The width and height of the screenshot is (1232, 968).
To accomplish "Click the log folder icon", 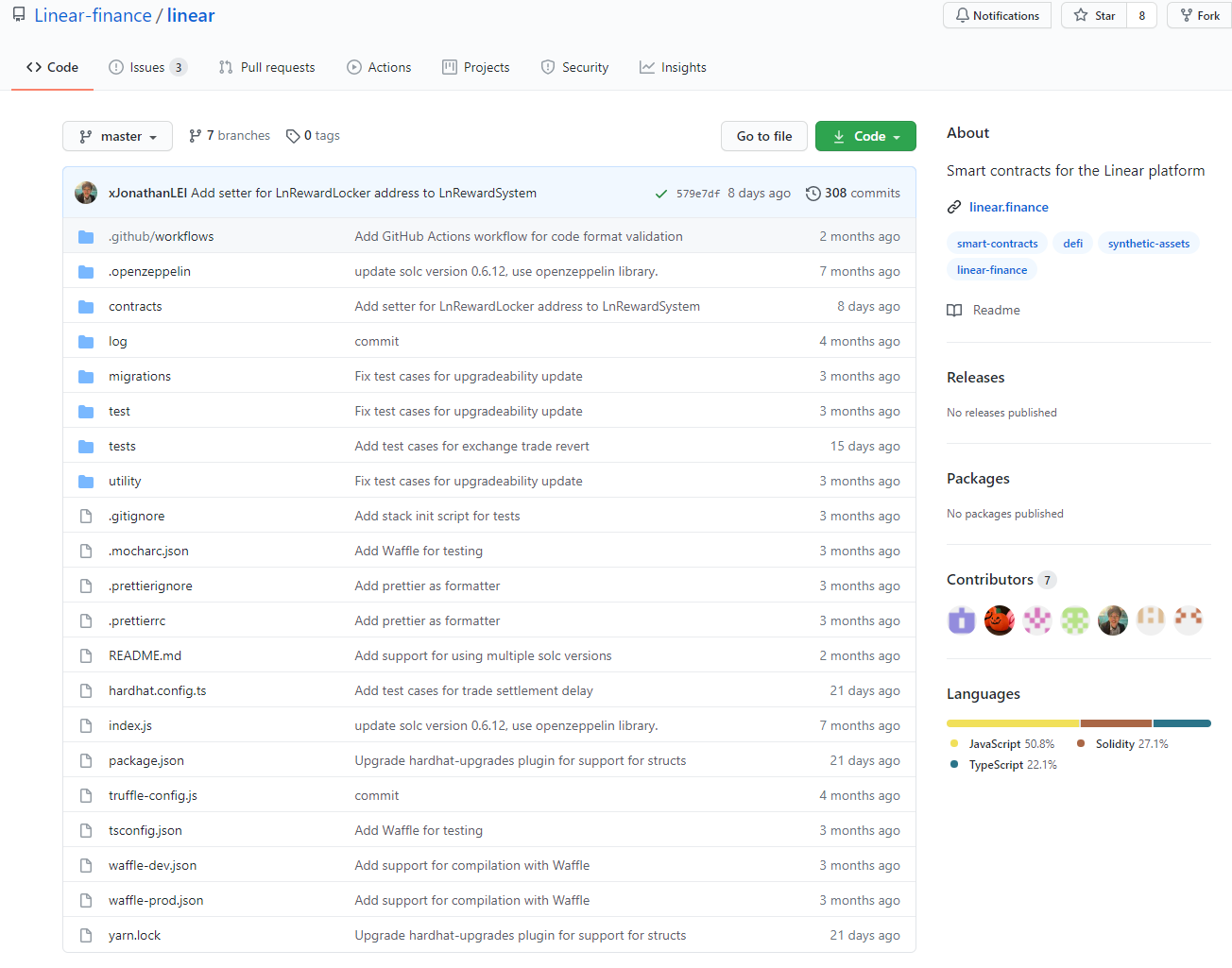I will (x=86, y=341).
